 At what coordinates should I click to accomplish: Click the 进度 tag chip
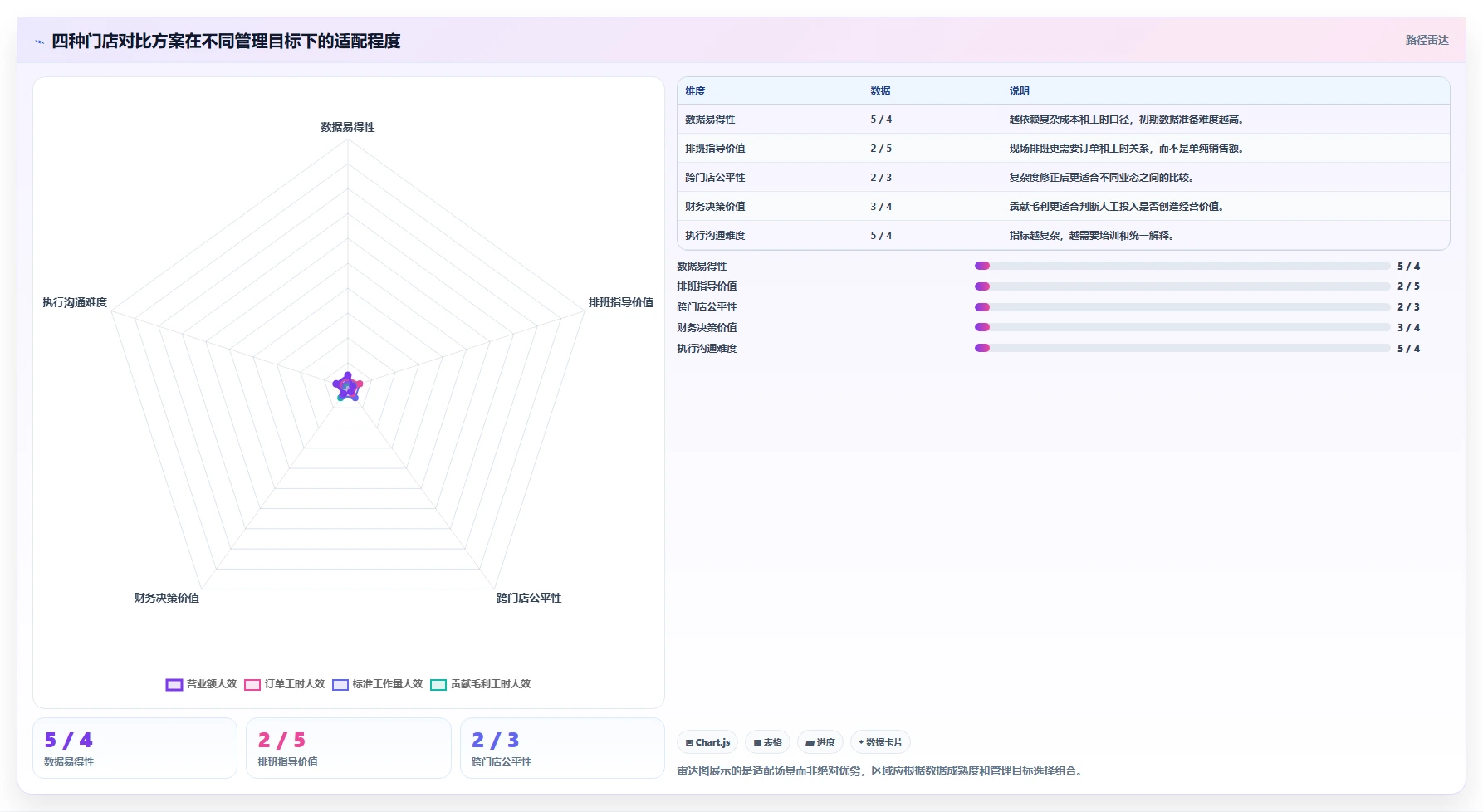(x=820, y=742)
